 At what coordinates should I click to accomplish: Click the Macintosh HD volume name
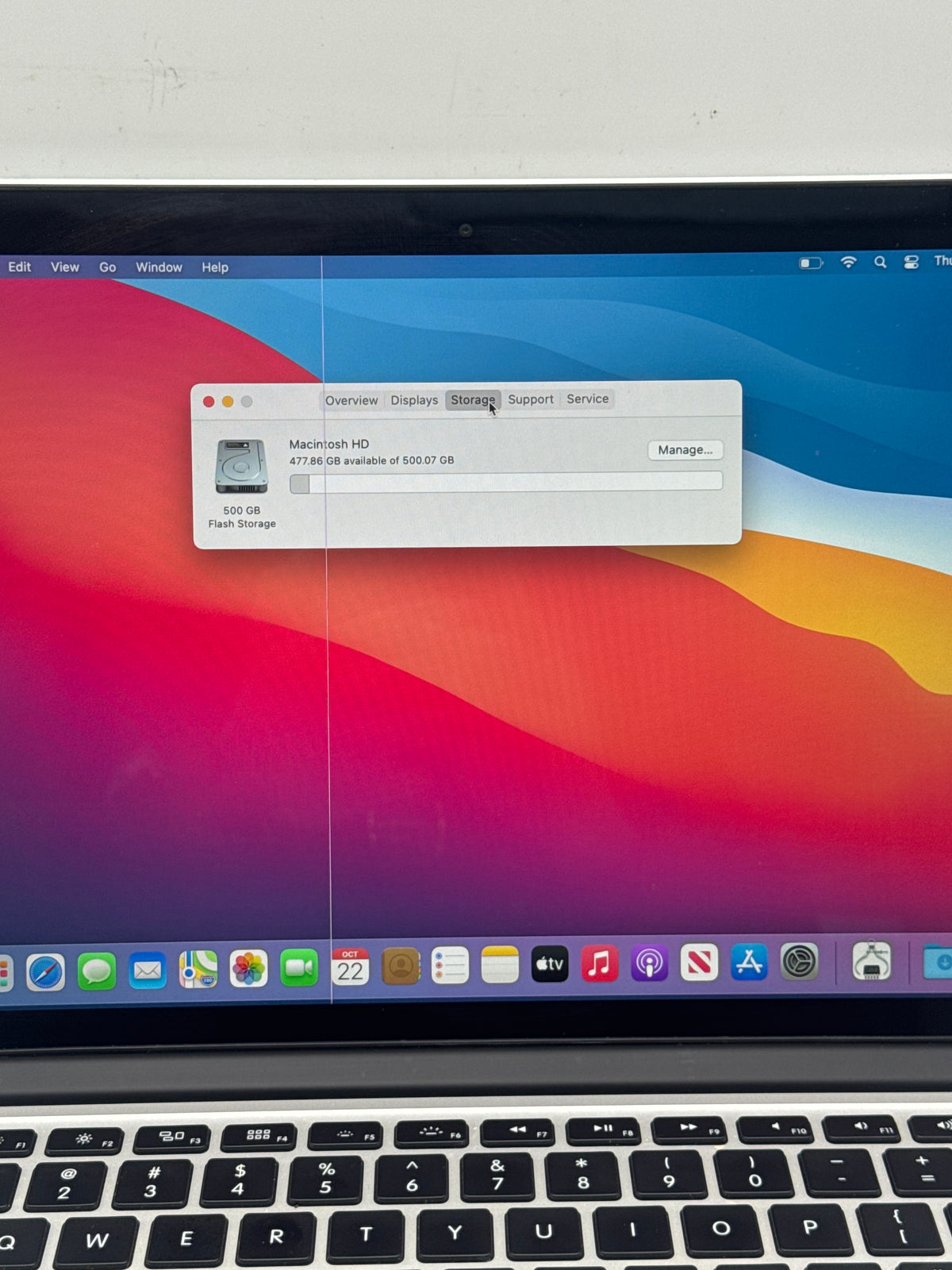pyautogui.click(x=328, y=444)
